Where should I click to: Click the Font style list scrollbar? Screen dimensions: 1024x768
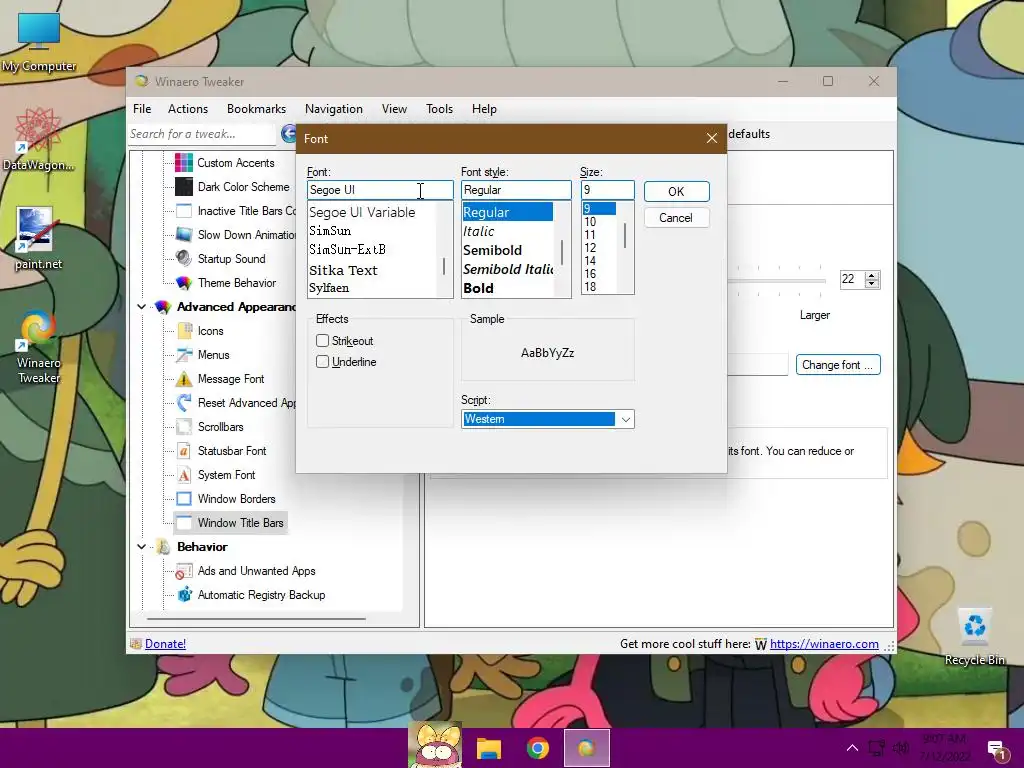(562, 250)
